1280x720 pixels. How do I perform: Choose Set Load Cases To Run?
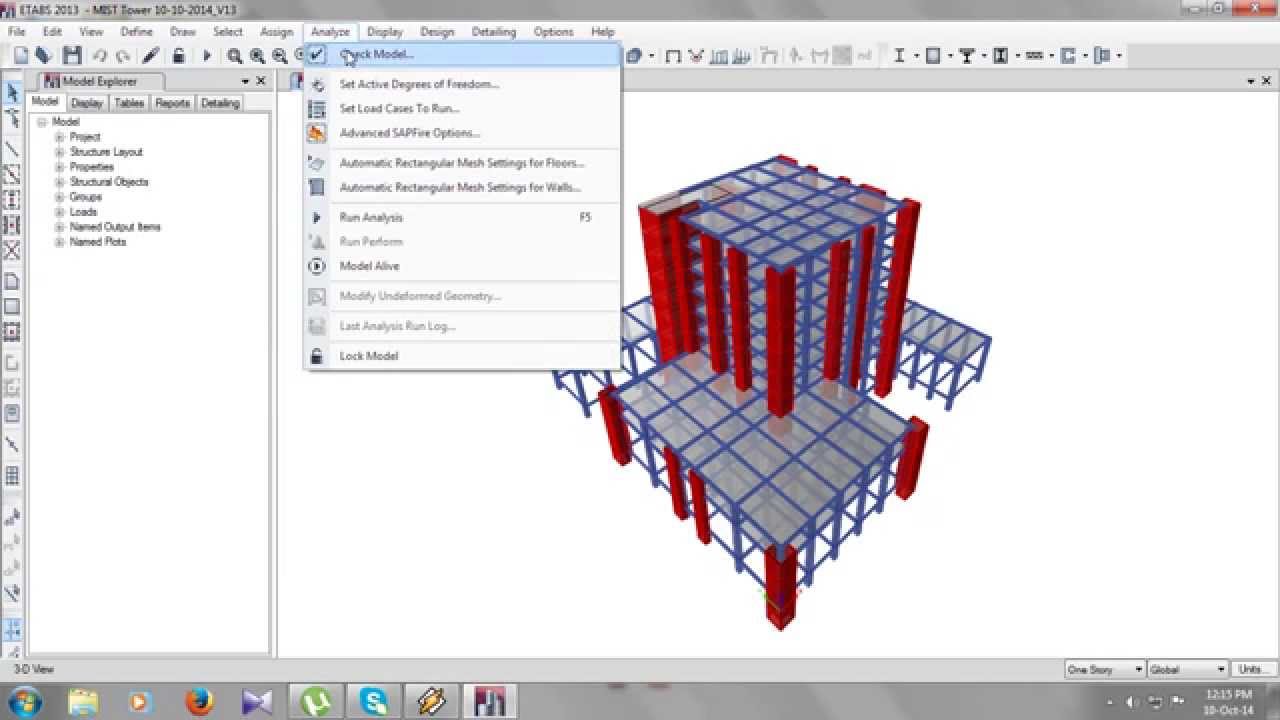pyautogui.click(x=462, y=108)
